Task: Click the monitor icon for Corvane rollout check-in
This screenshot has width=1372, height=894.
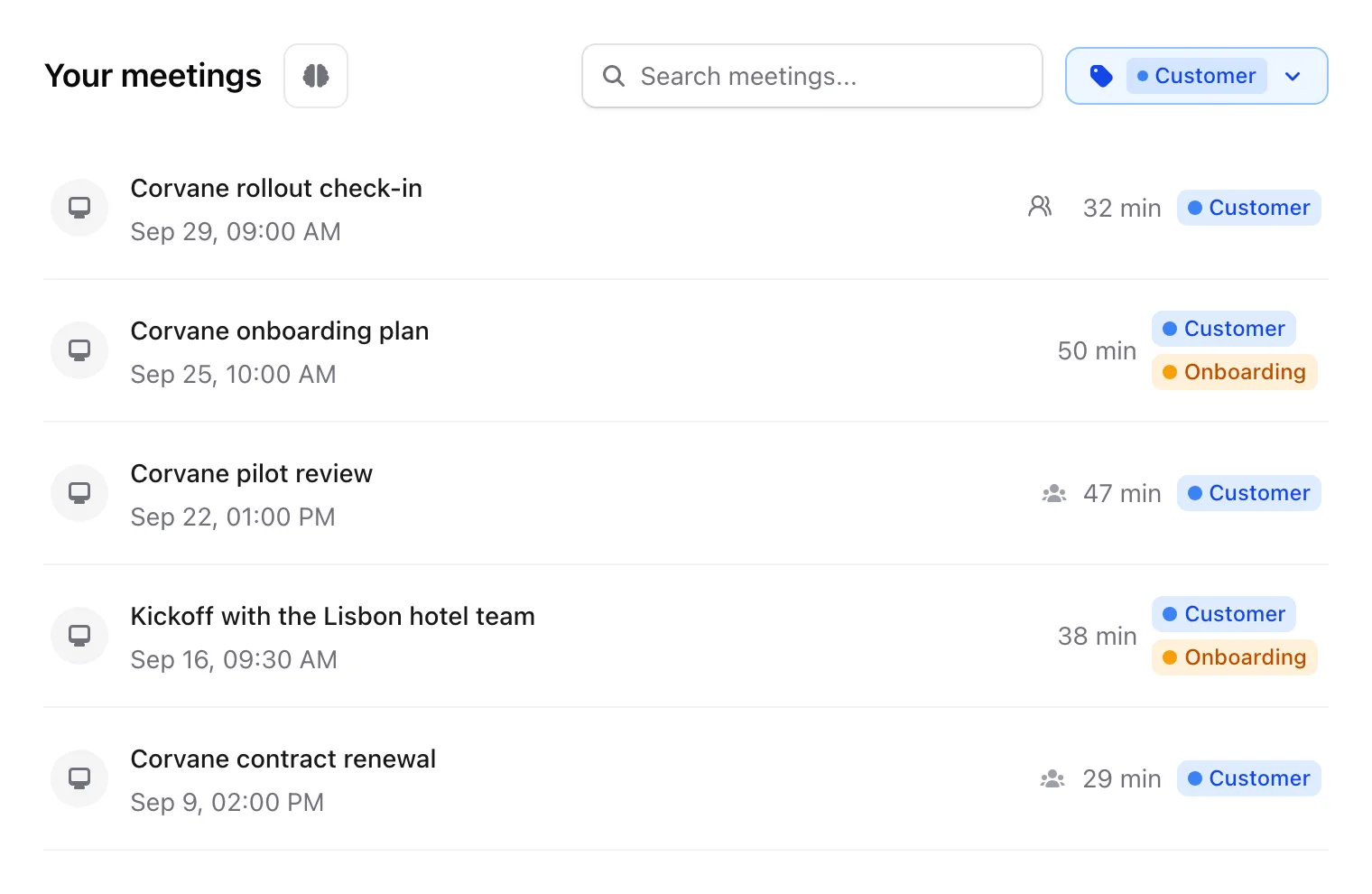Action: [79, 208]
